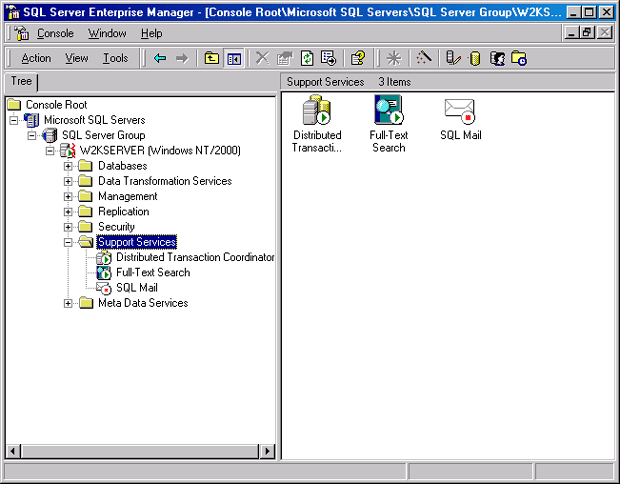Image resolution: width=620 pixels, height=484 pixels.
Task: Select Microsoft SQL Servers label in tree
Action: click(x=95, y=120)
